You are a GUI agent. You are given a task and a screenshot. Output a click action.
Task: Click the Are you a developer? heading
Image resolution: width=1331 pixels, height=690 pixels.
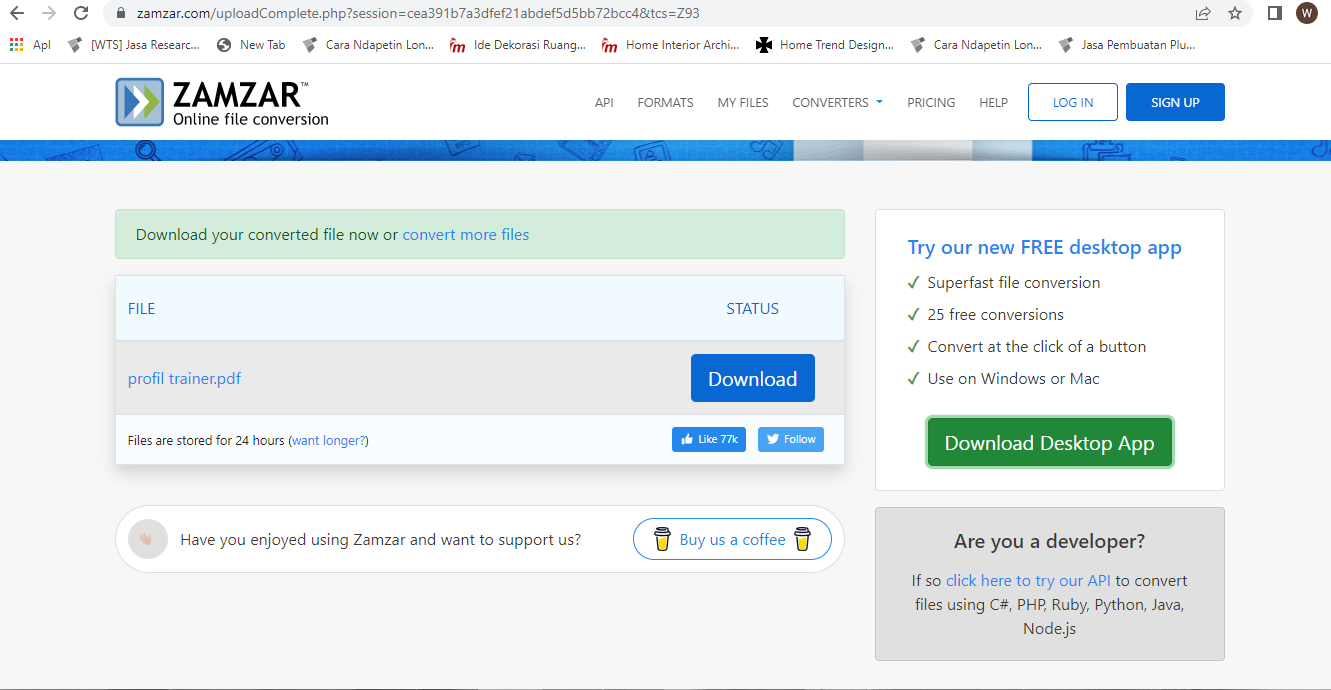click(x=1049, y=541)
